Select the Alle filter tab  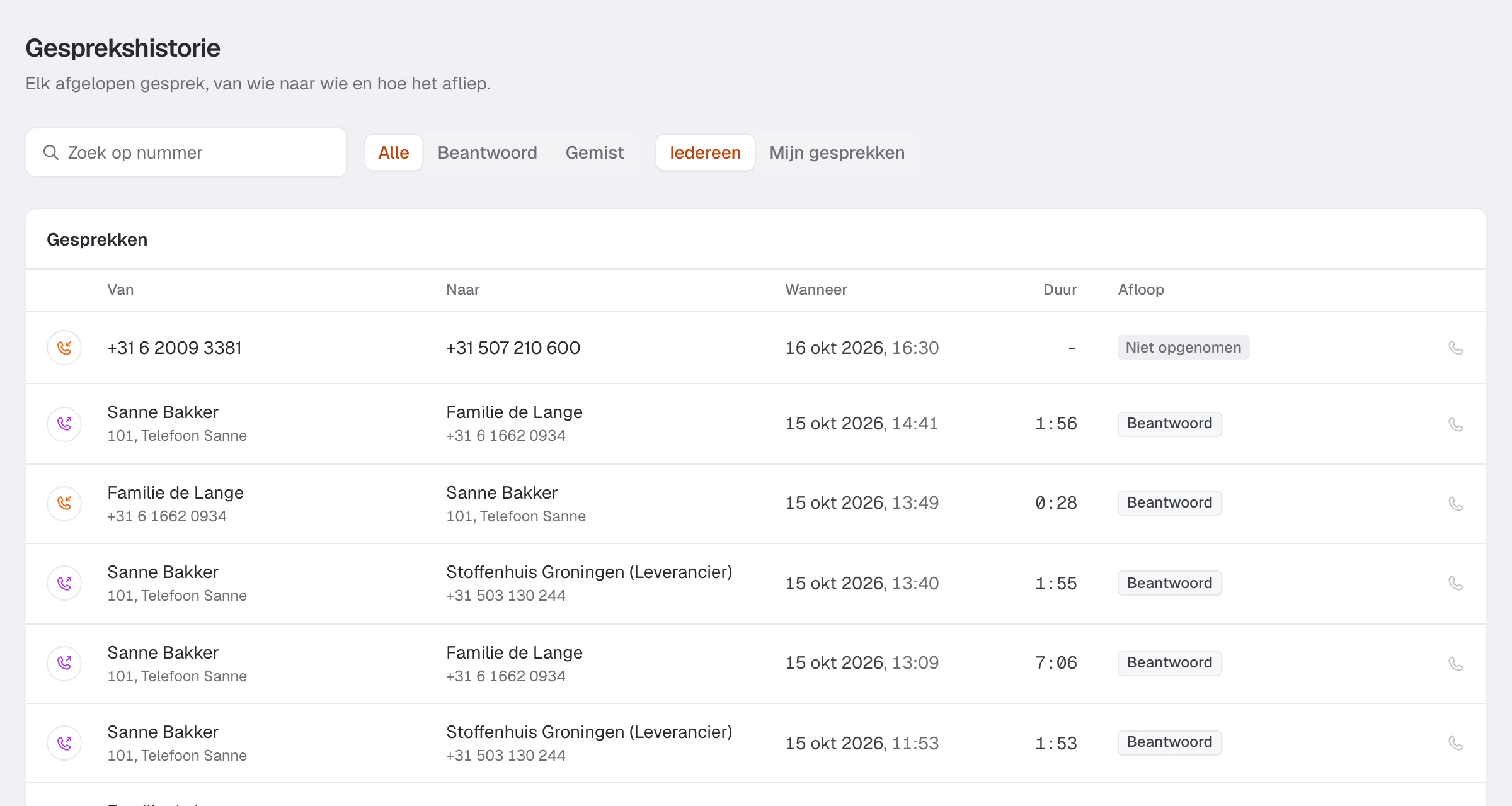(x=394, y=152)
